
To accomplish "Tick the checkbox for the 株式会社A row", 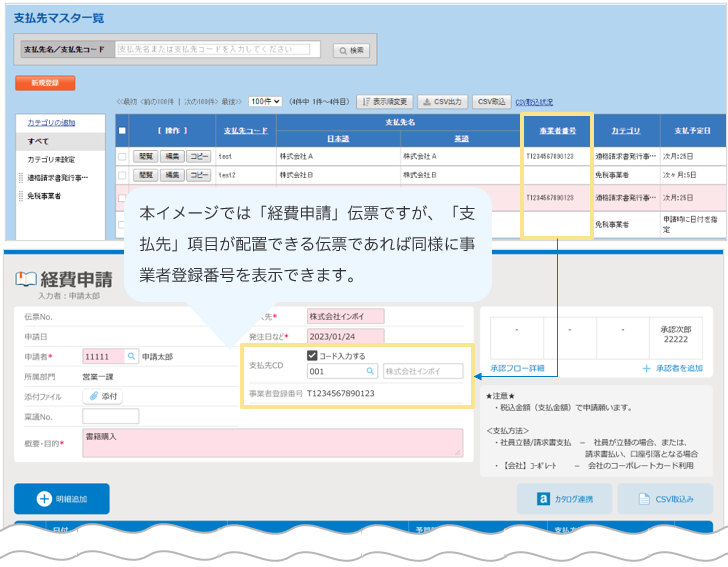I will pos(123,157).
